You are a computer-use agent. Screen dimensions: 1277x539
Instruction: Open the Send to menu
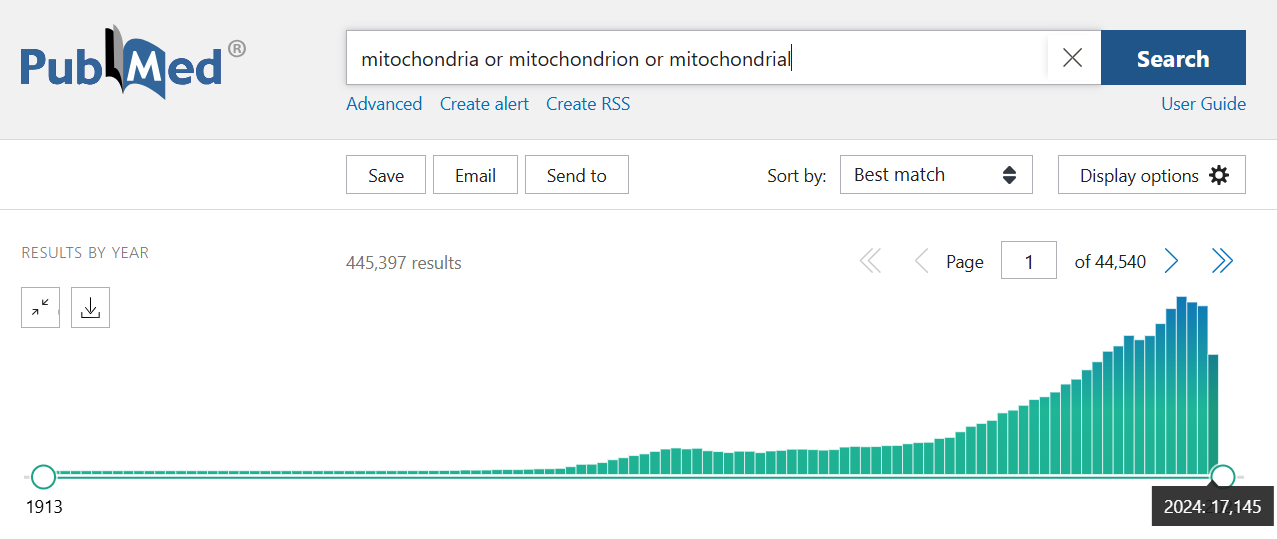pyautogui.click(x=576, y=175)
